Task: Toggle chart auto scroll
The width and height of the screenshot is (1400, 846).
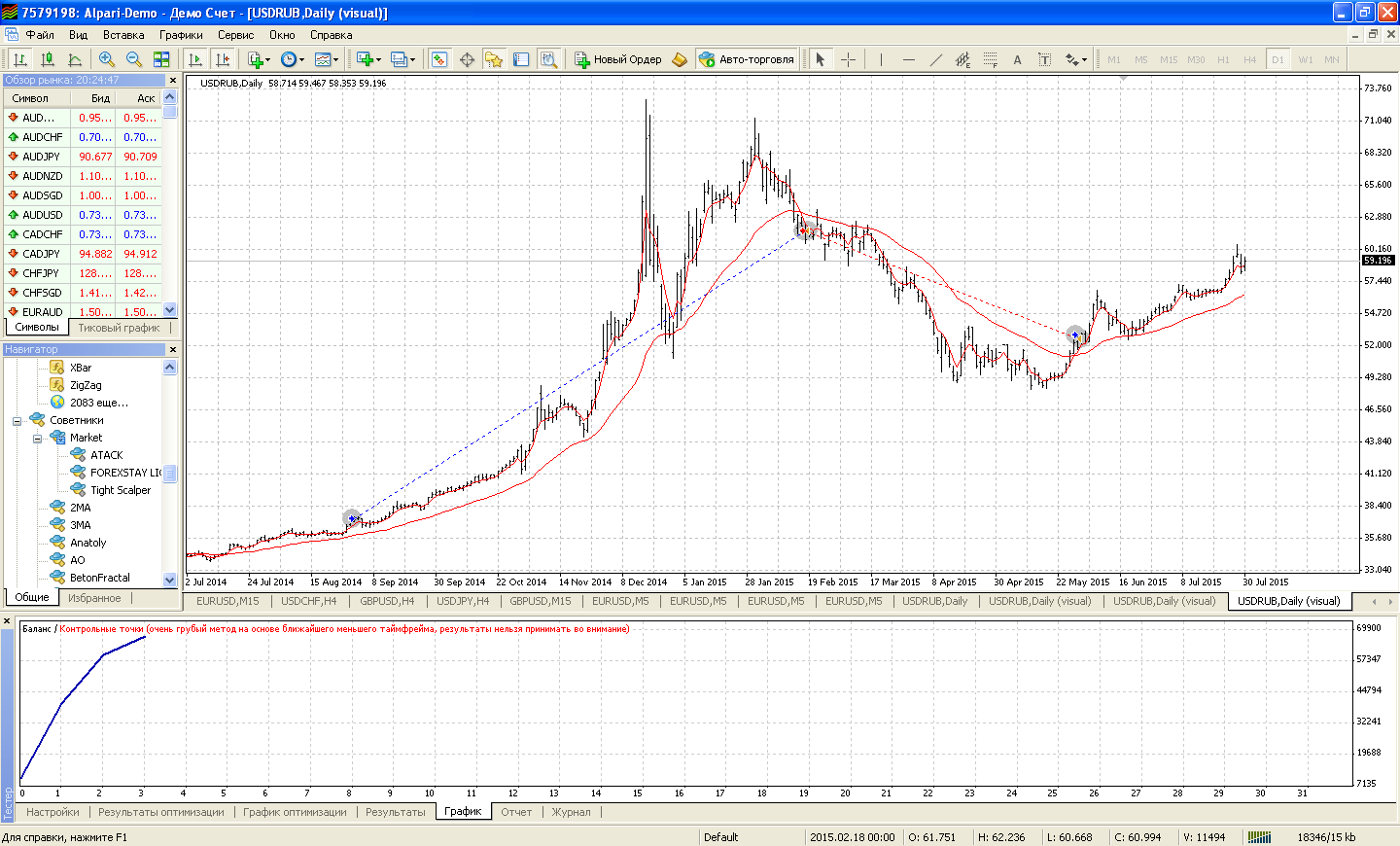Action: coord(195,59)
